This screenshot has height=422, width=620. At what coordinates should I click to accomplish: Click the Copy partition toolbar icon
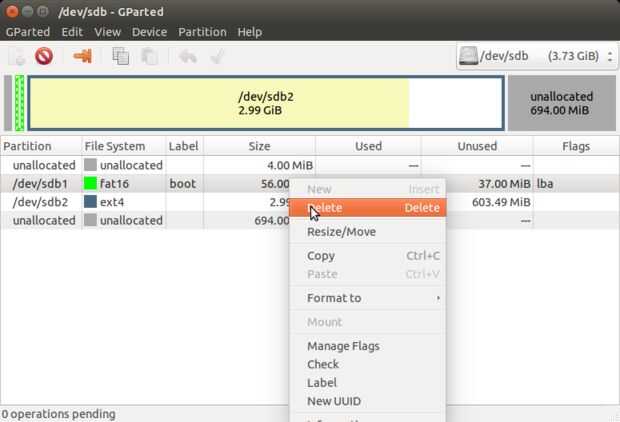(120, 56)
